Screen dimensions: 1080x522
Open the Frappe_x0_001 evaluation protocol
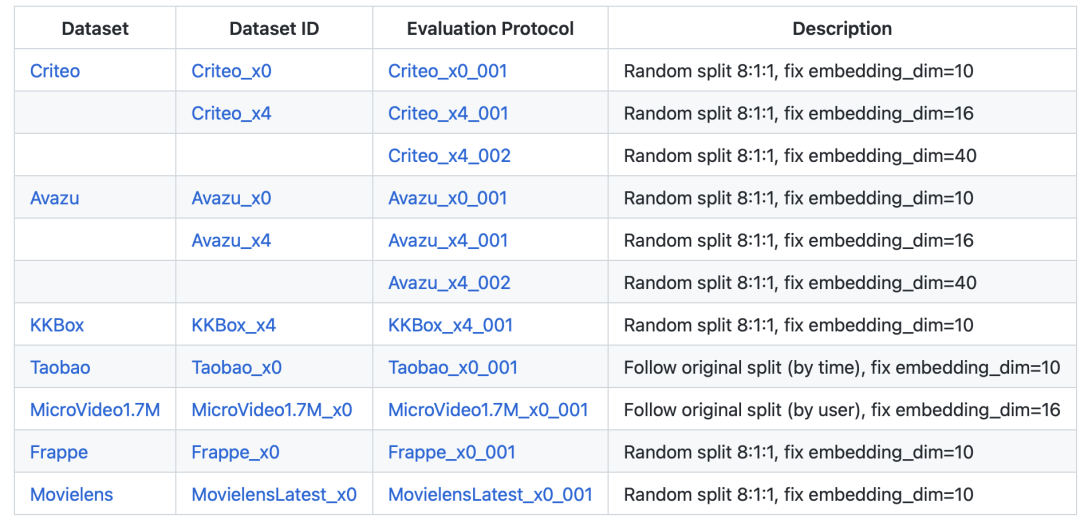(452, 452)
